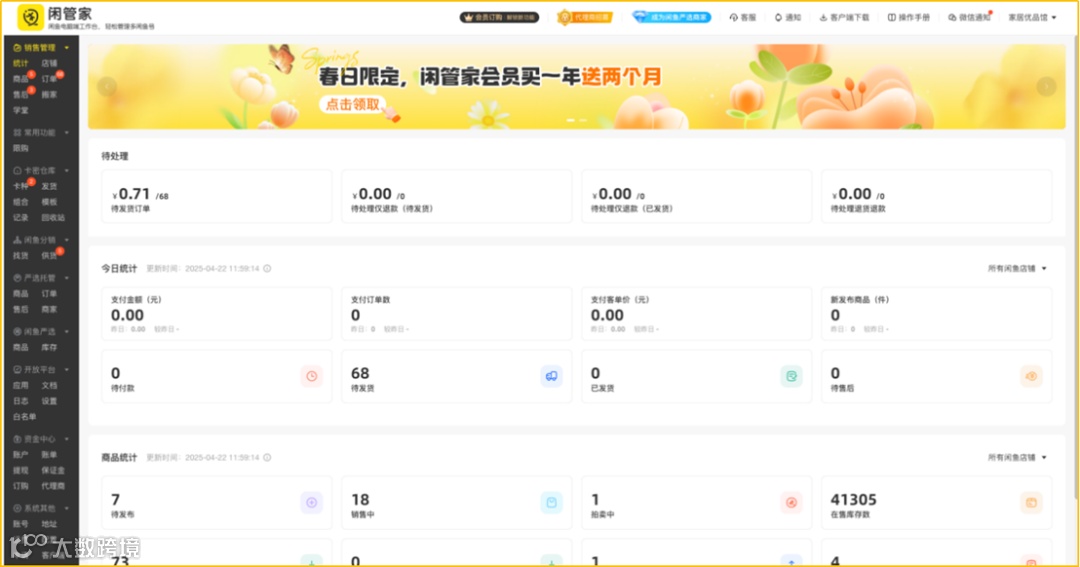This screenshot has height=567, width=1080.
Task: Collapse the 常用功能 sidebar section arrow
Action: point(67,132)
